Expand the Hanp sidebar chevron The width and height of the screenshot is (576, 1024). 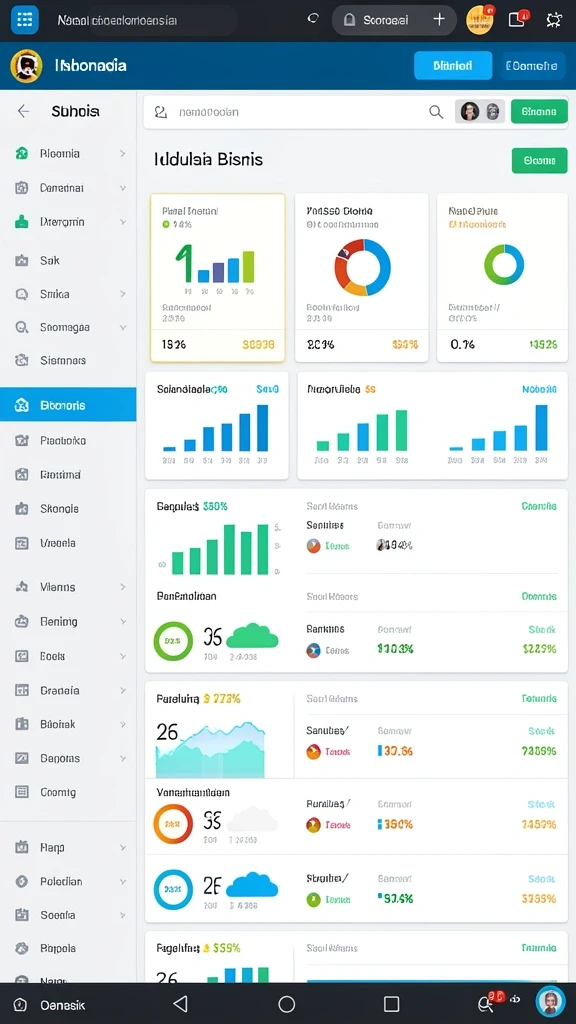122,848
